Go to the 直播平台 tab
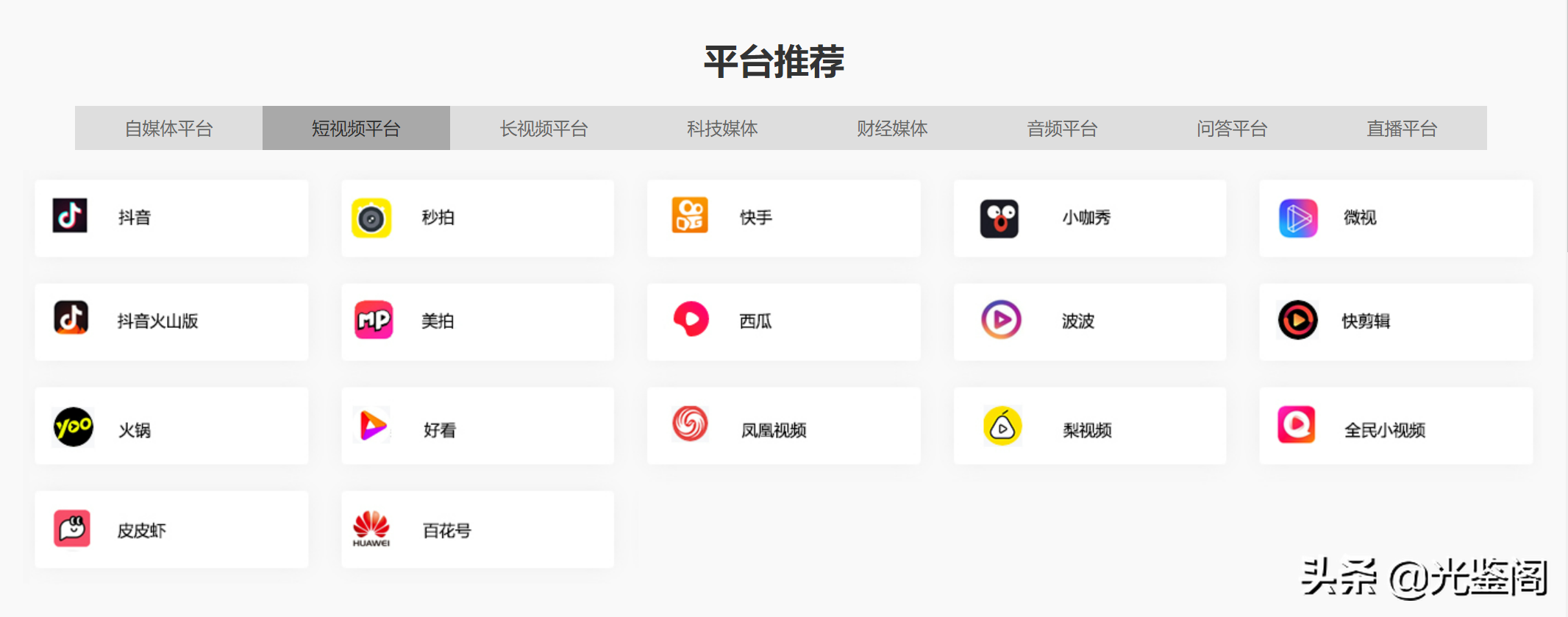This screenshot has width=1568, height=617. [1401, 129]
